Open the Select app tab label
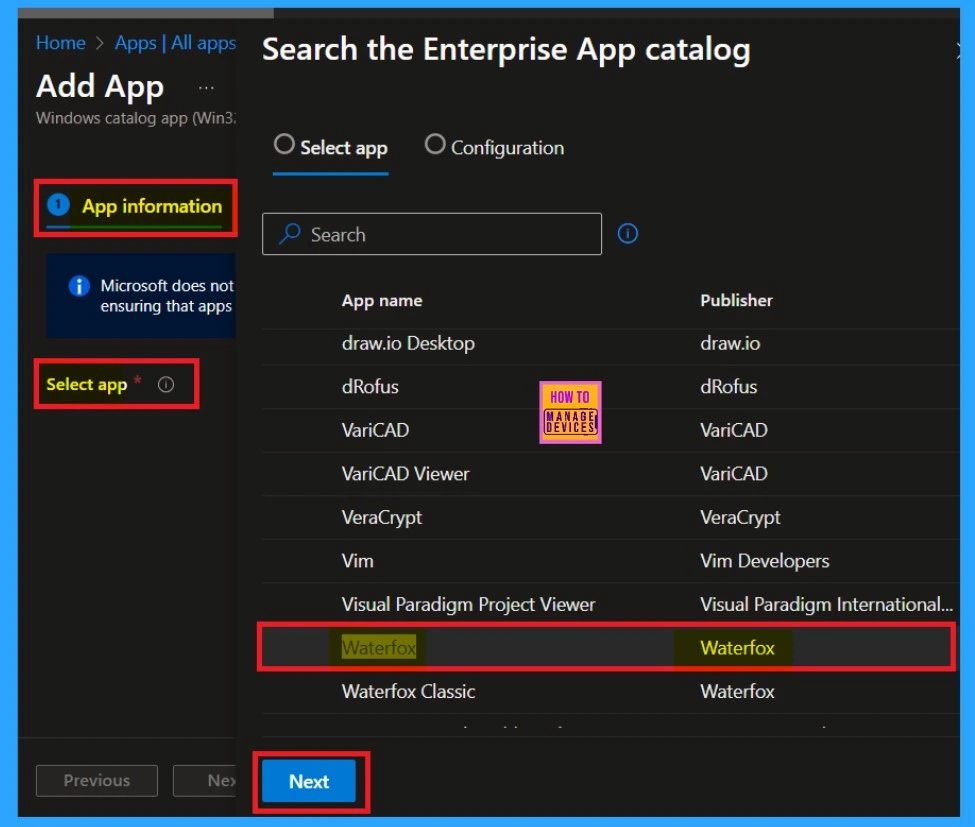The width and height of the screenshot is (975, 827). (x=344, y=148)
